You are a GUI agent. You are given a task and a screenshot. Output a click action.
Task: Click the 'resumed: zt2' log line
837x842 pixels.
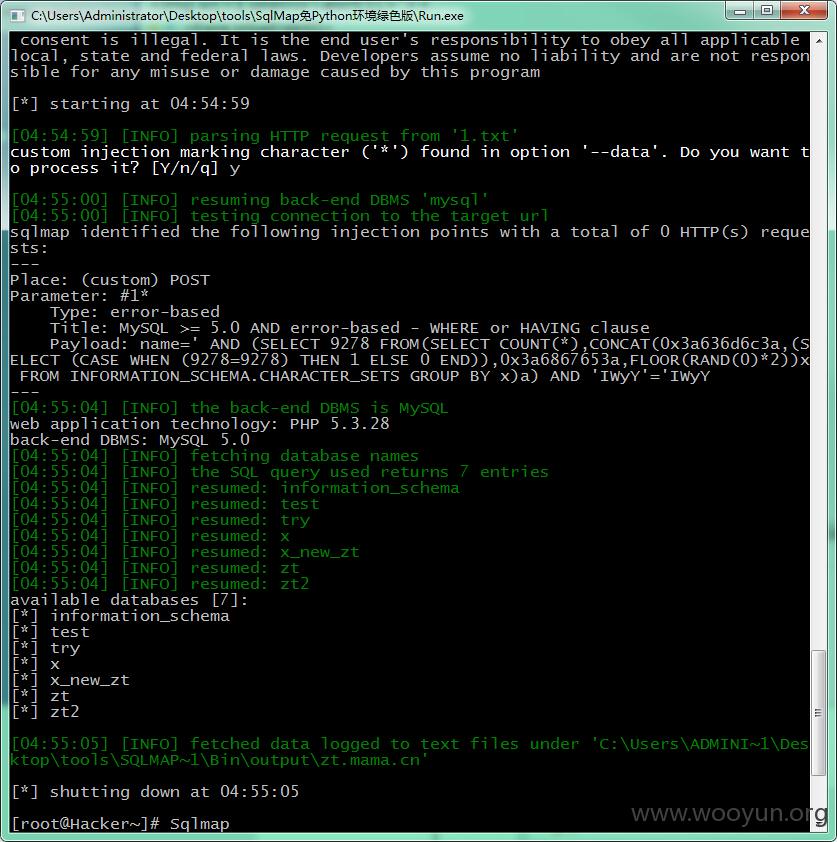(160, 584)
